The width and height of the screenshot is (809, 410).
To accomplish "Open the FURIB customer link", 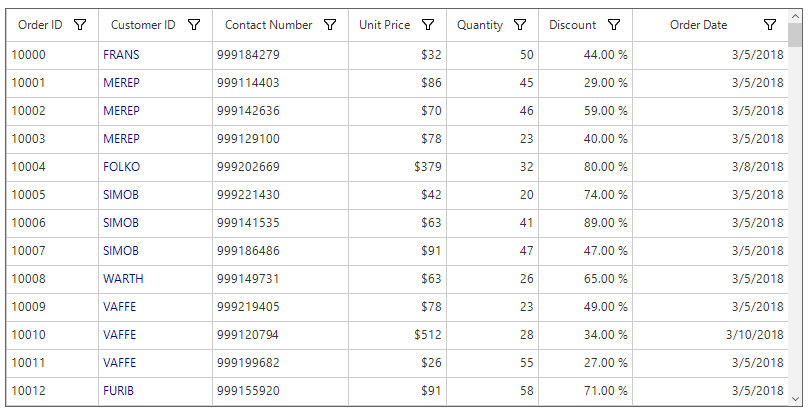I will pos(118,390).
